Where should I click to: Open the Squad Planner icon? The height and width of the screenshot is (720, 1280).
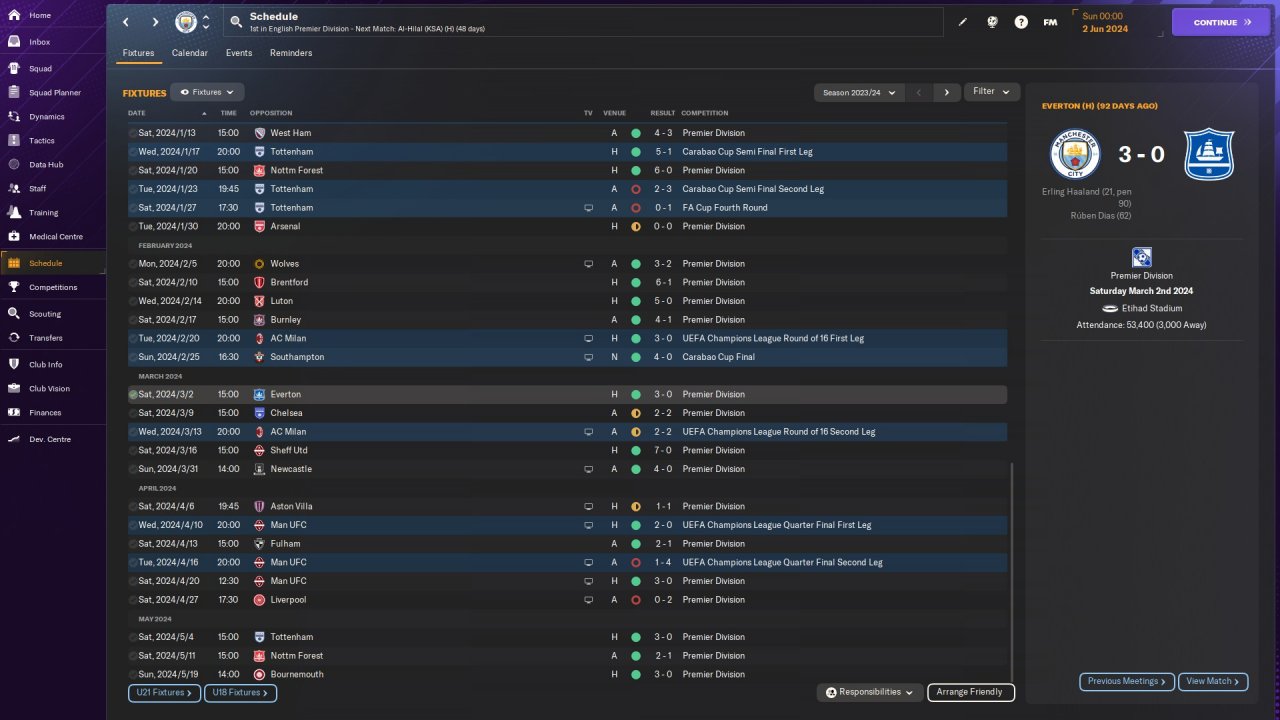[x=14, y=93]
